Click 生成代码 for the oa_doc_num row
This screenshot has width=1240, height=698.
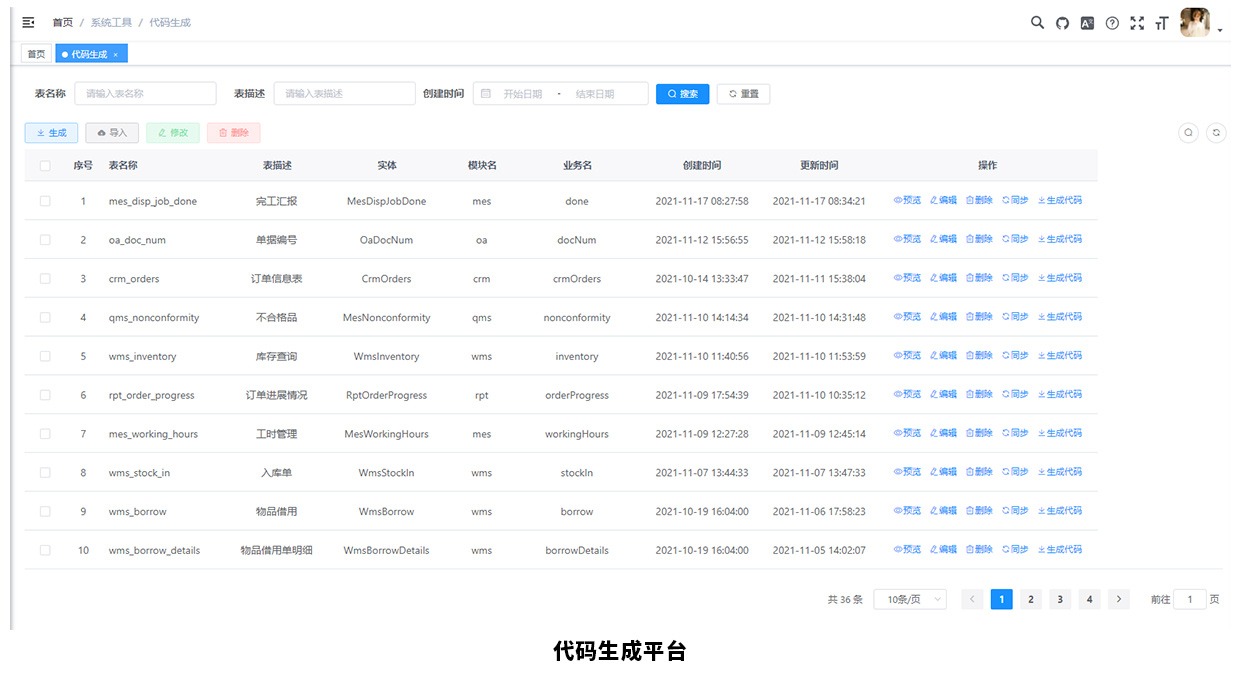tap(1060, 240)
